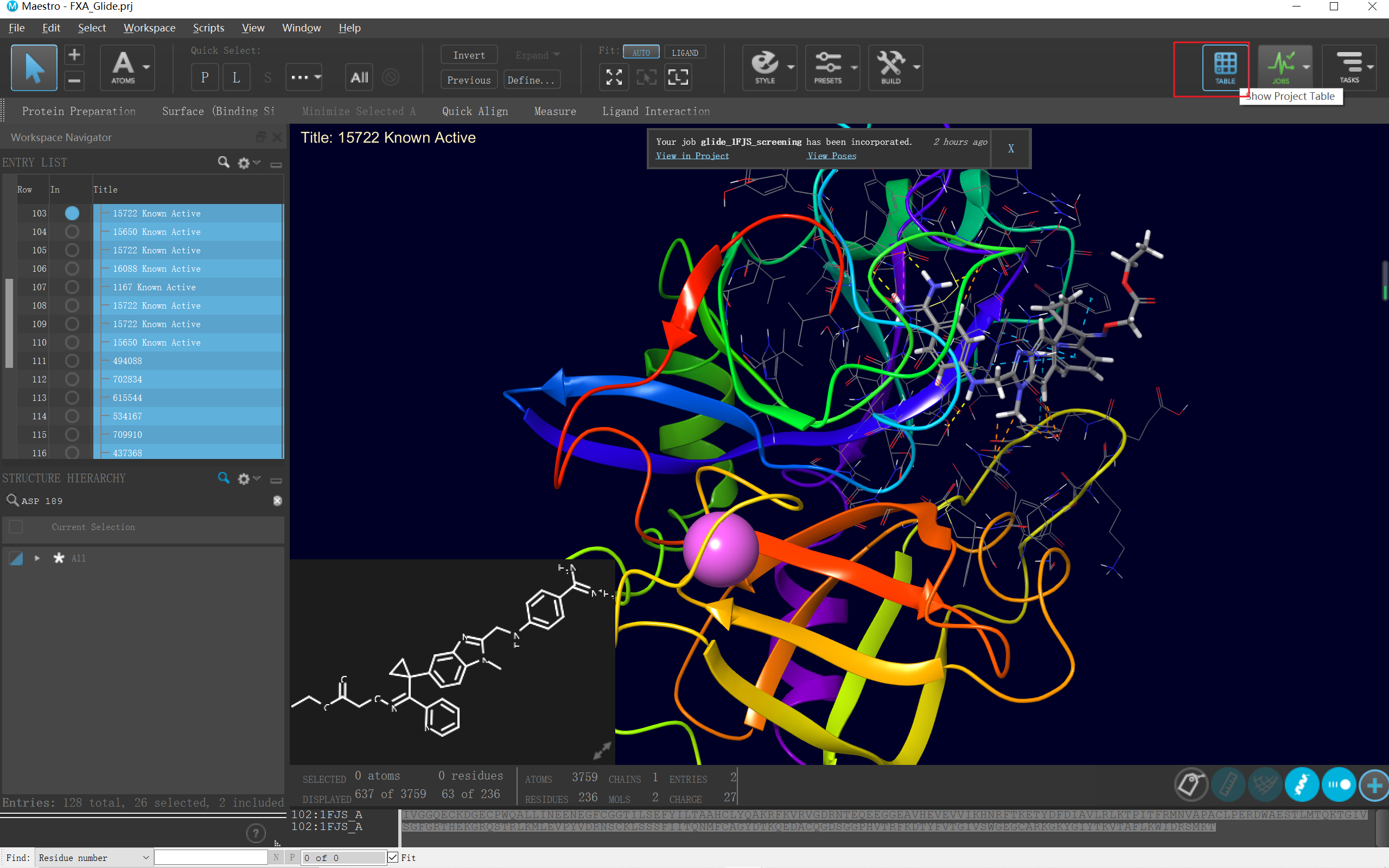Click the Build tools icon
Image resolution: width=1389 pixels, height=868 pixels.
click(890, 67)
